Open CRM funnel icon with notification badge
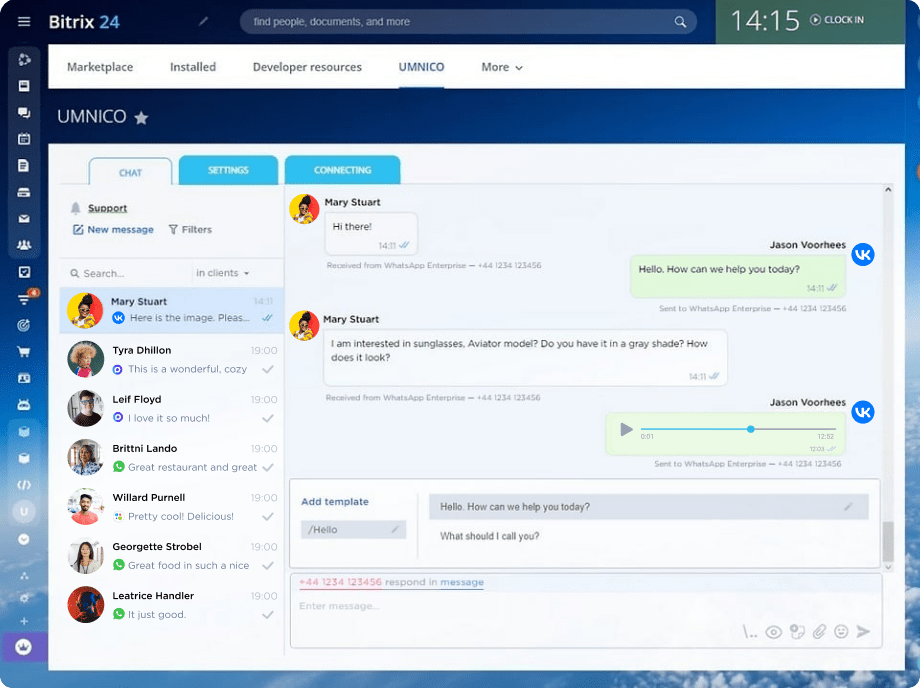The width and height of the screenshot is (920, 688). point(24,299)
